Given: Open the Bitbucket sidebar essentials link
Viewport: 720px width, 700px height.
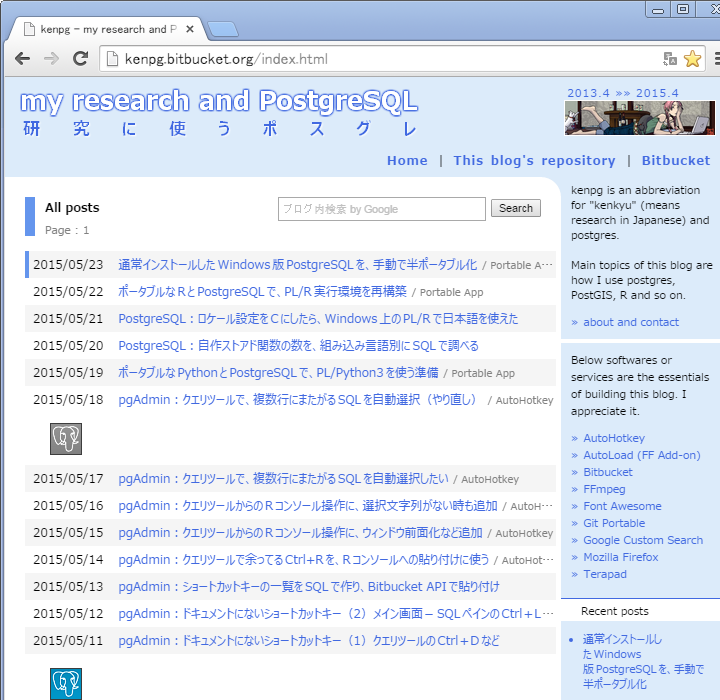Looking at the screenshot, I should click(x=608, y=472).
